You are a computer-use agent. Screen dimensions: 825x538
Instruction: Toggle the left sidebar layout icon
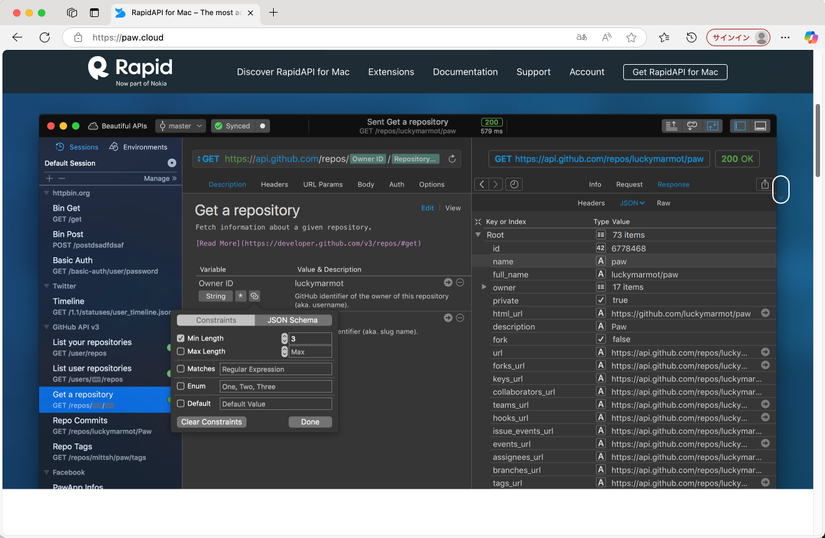[x=740, y=126]
